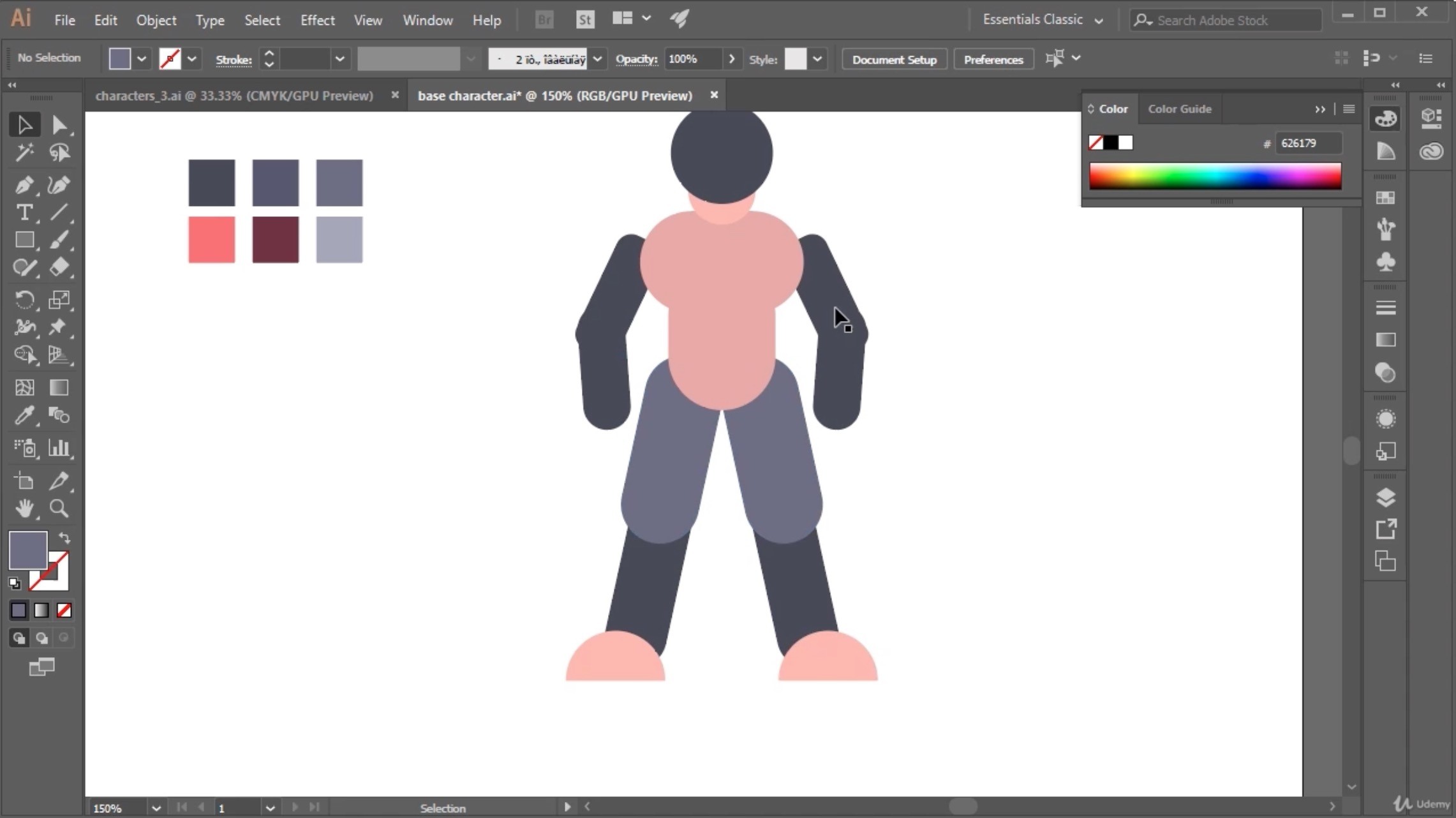This screenshot has width=1456, height=818.
Task: Switch to the characters_3.ai tab
Action: tap(234, 96)
